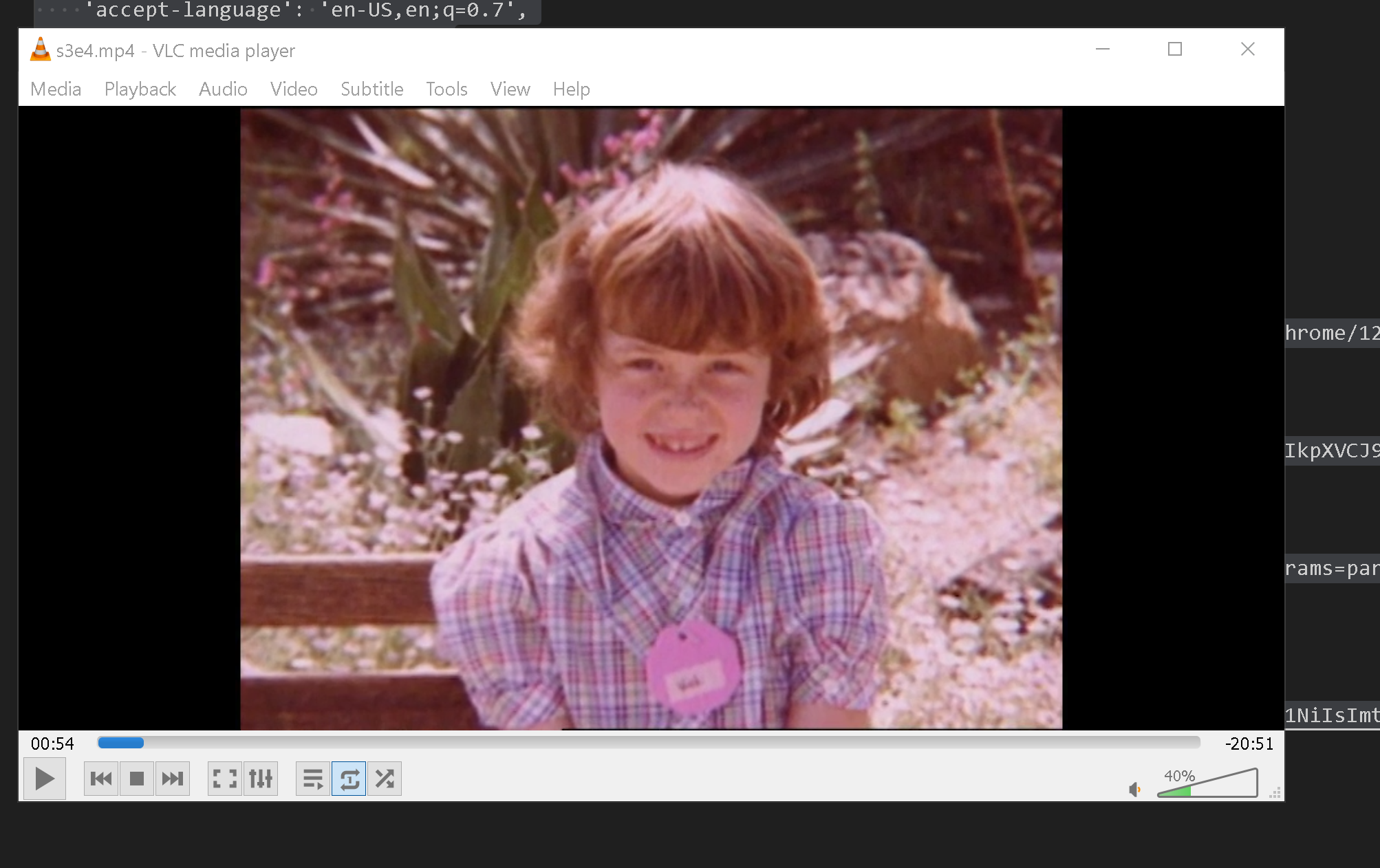The image size is (1380, 868).
Task: Expand the Subtitle menu
Action: tap(372, 89)
